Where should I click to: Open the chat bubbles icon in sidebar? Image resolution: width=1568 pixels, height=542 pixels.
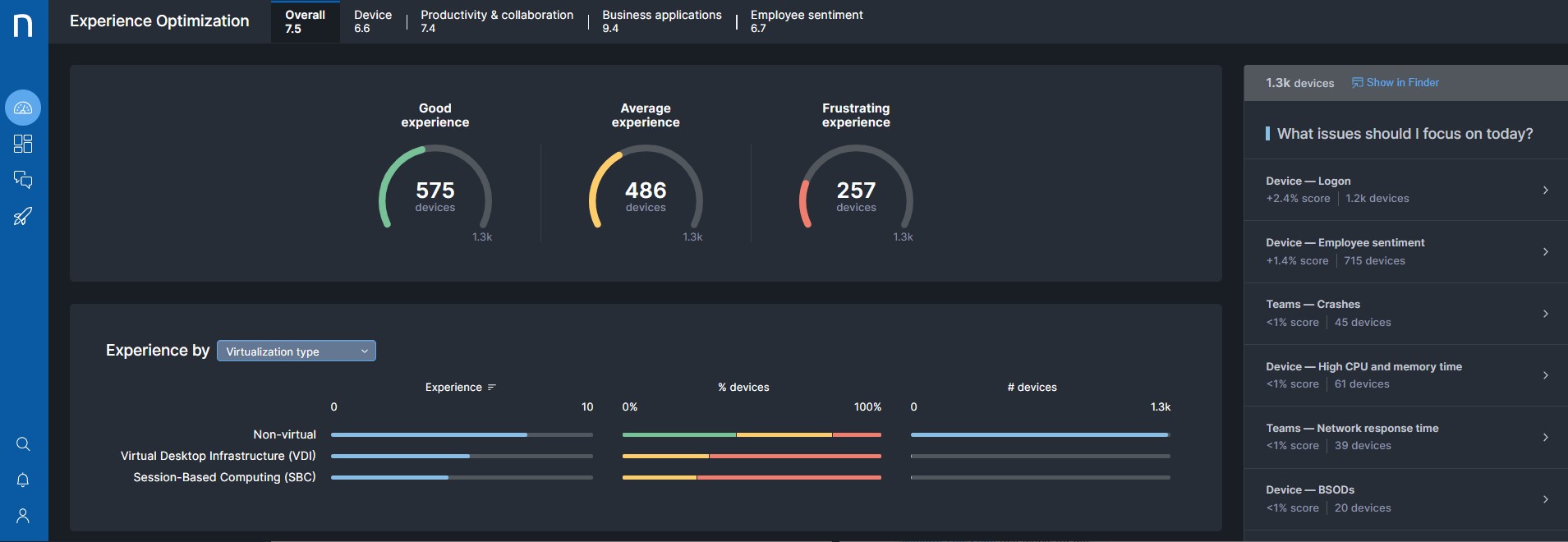[x=23, y=180]
